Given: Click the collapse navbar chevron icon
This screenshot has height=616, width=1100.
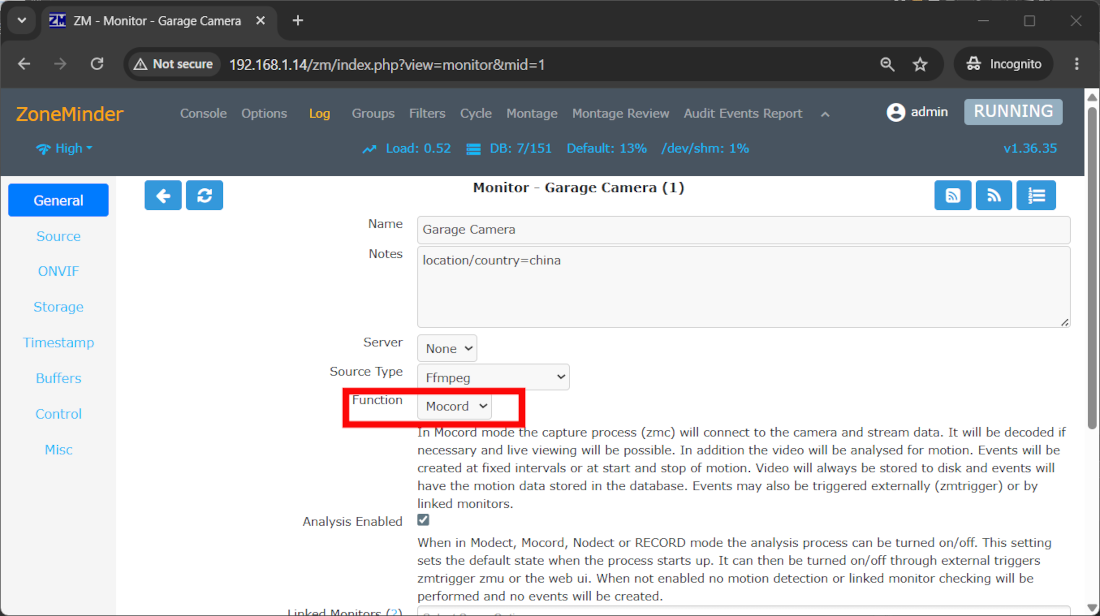Looking at the screenshot, I should pos(825,114).
